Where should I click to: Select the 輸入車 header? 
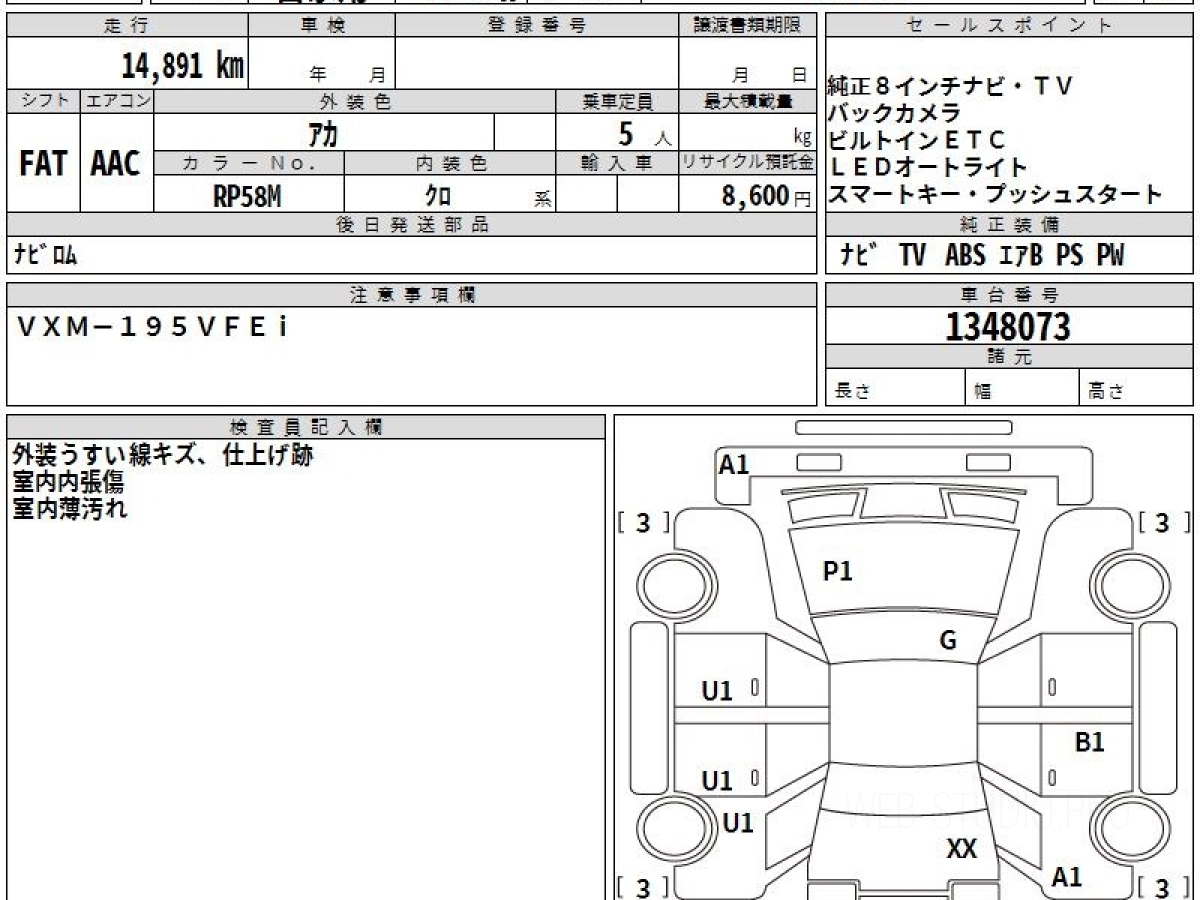pos(617,163)
